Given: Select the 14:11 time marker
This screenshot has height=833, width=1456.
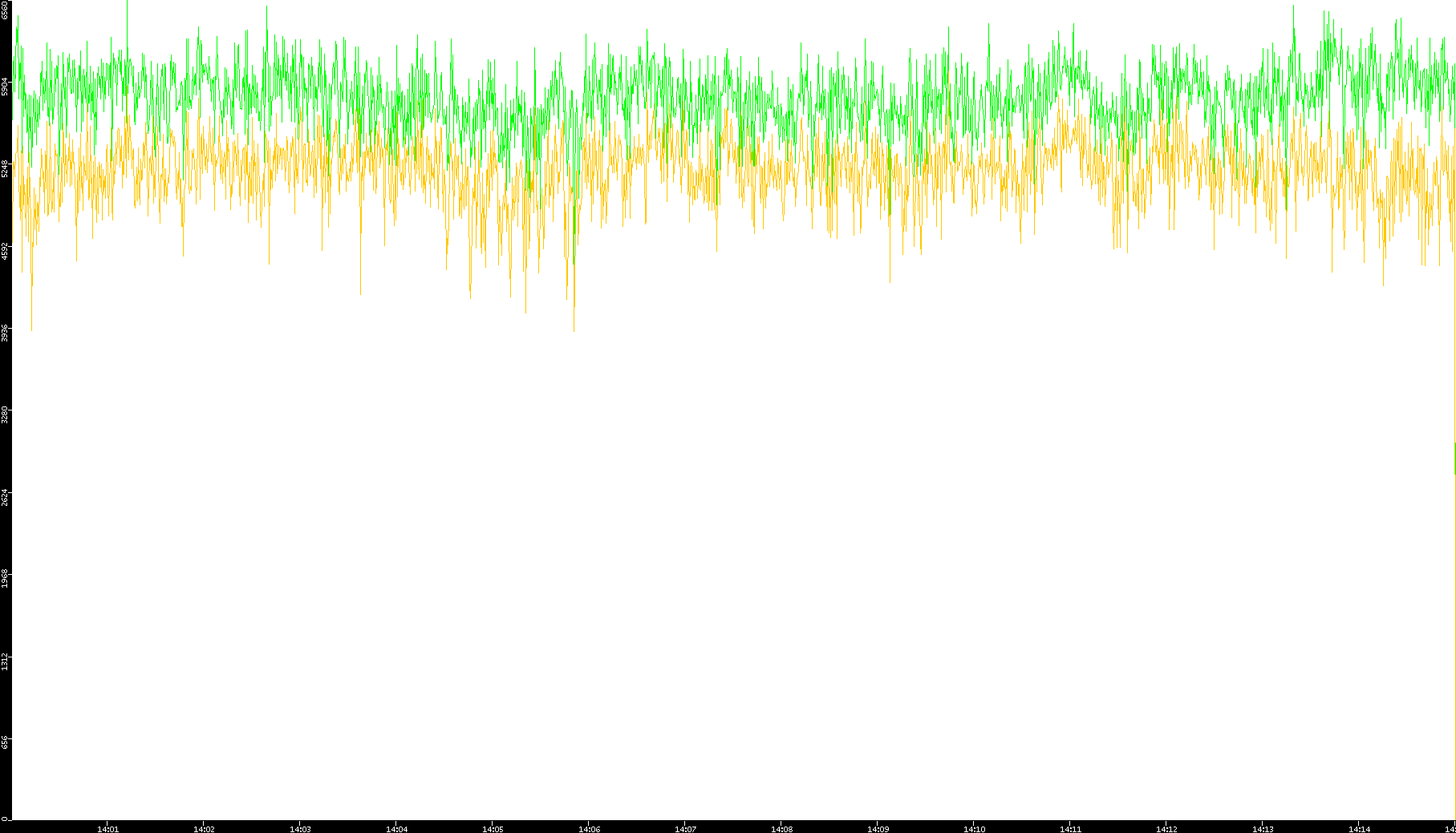Looking at the screenshot, I should (x=1070, y=828).
